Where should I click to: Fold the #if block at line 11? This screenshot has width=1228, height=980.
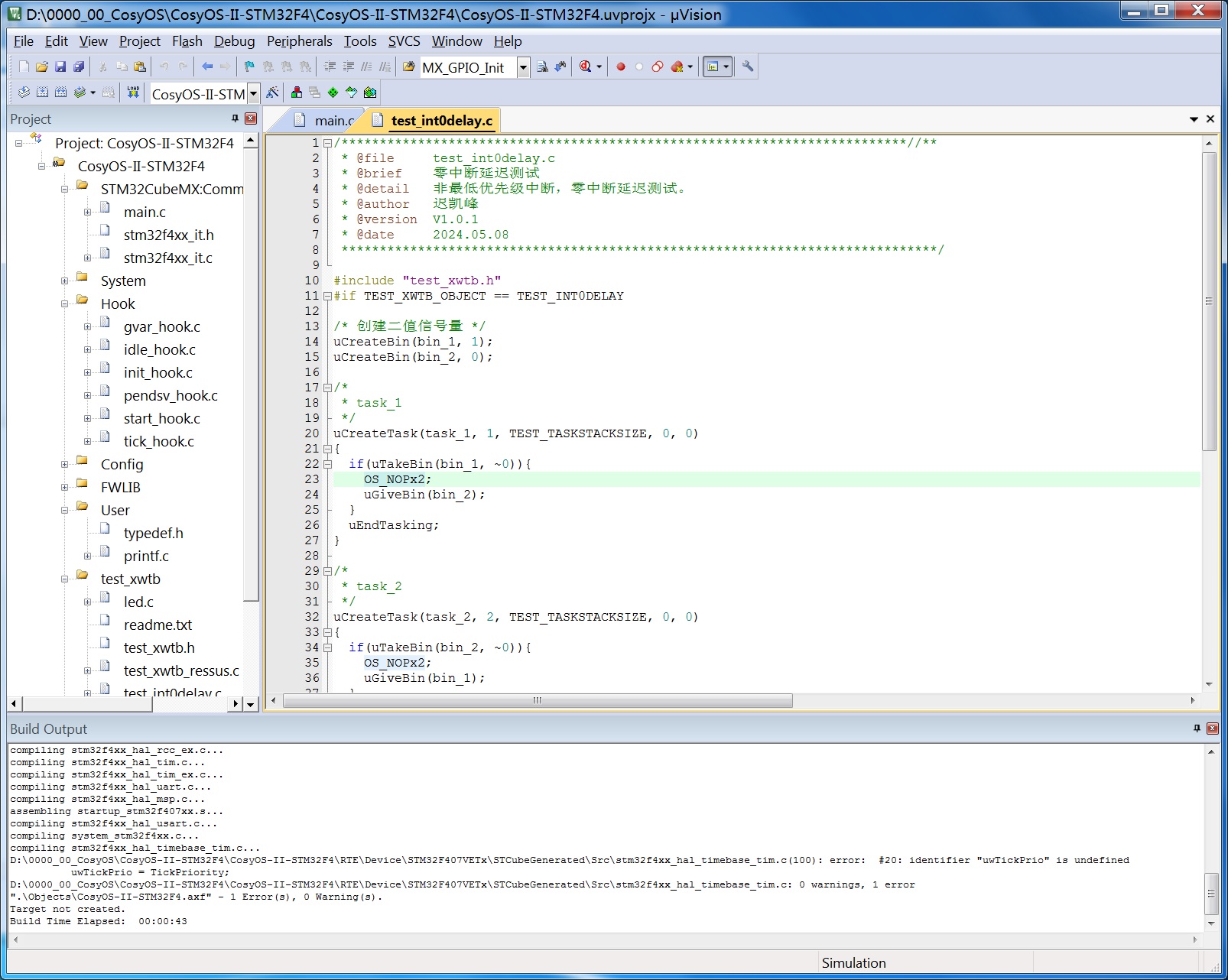[x=327, y=296]
